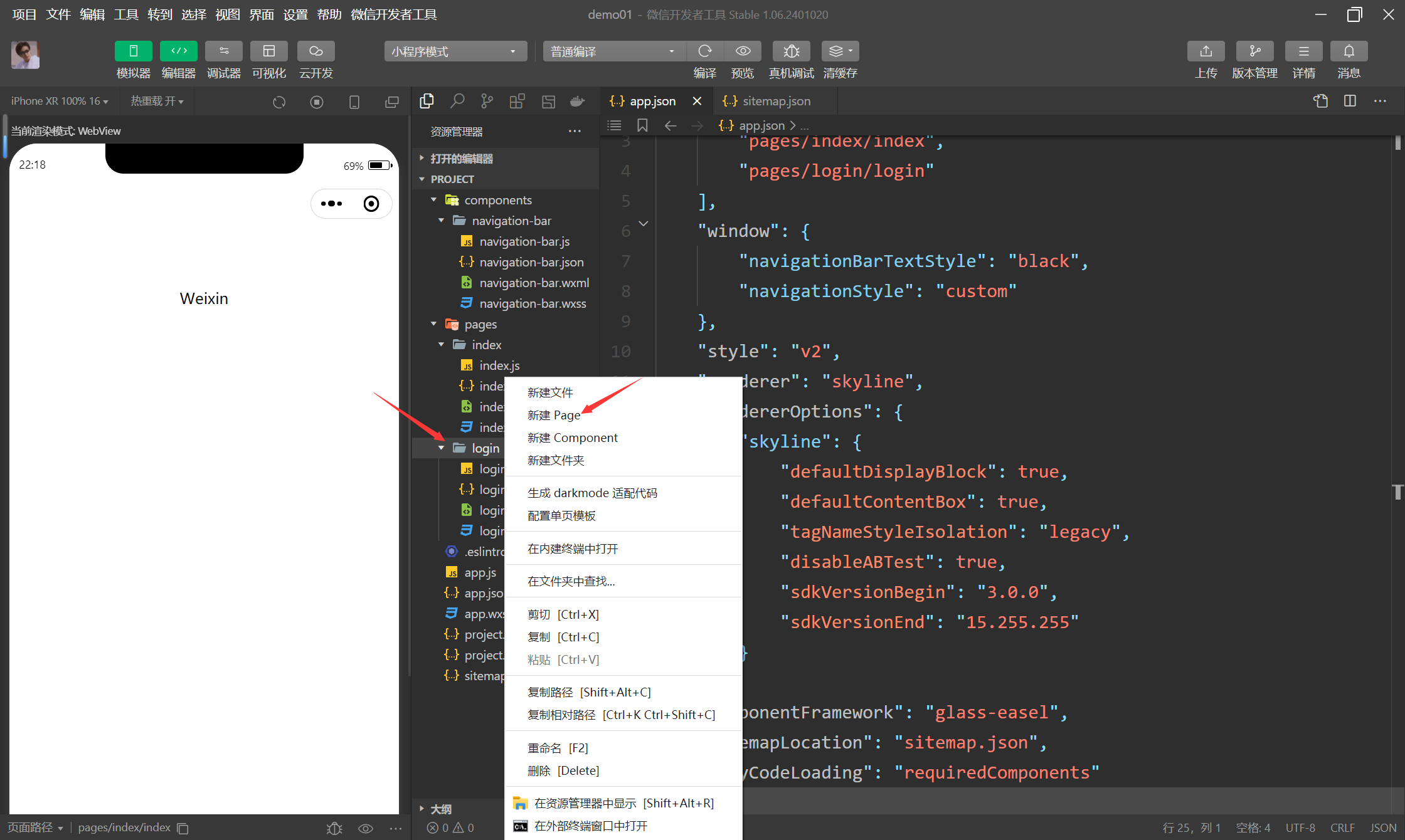Toggle the editor panel button
This screenshot has height=840, width=1405.
179,51
